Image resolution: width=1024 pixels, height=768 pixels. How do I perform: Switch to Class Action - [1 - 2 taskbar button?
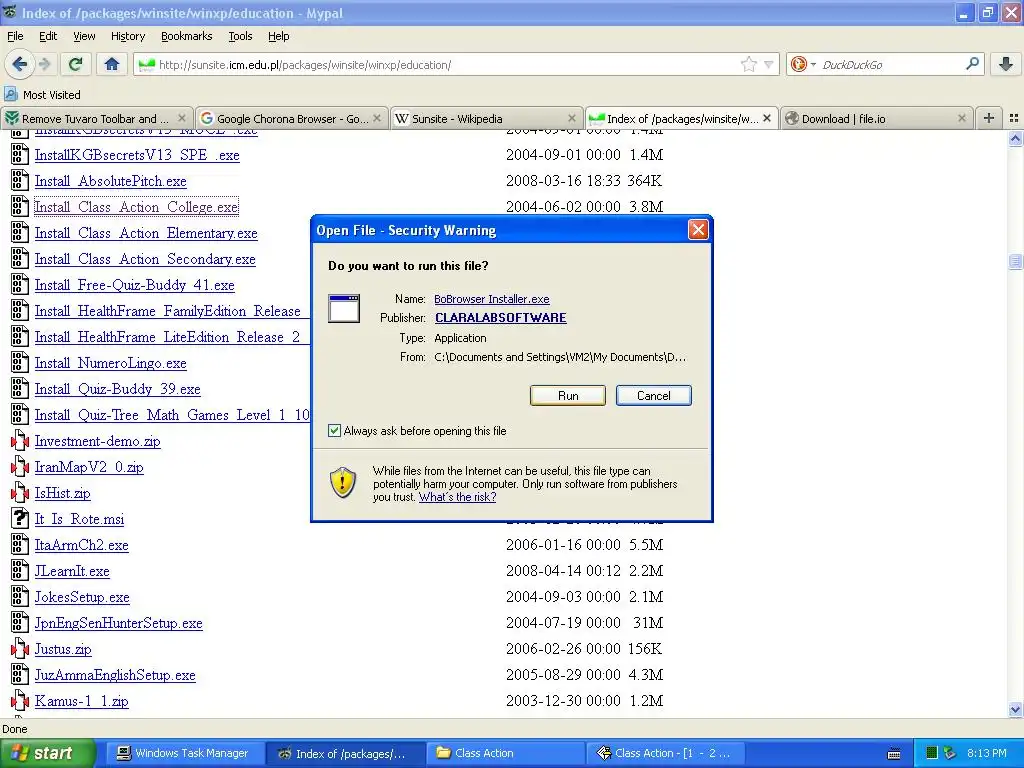coord(665,753)
